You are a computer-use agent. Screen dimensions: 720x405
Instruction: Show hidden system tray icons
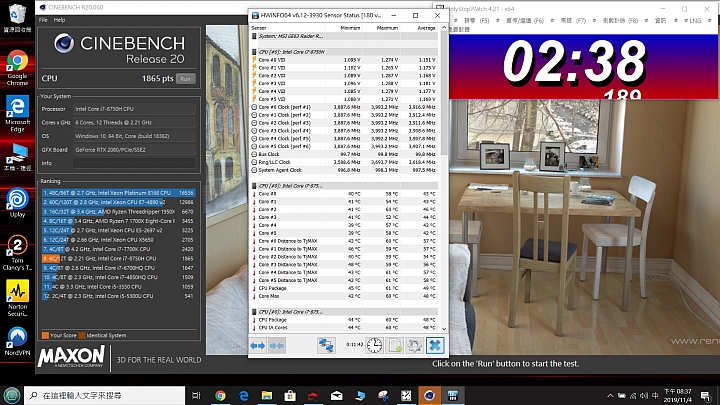610,395
